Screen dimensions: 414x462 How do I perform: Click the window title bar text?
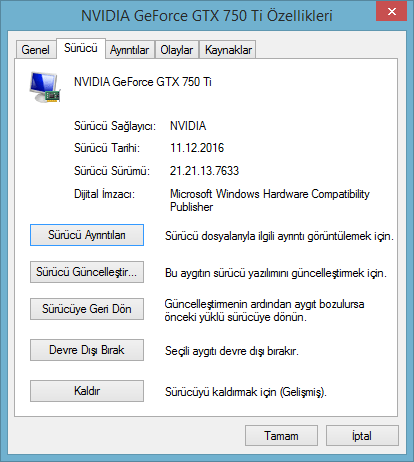pyautogui.click(x=207, y=16)
